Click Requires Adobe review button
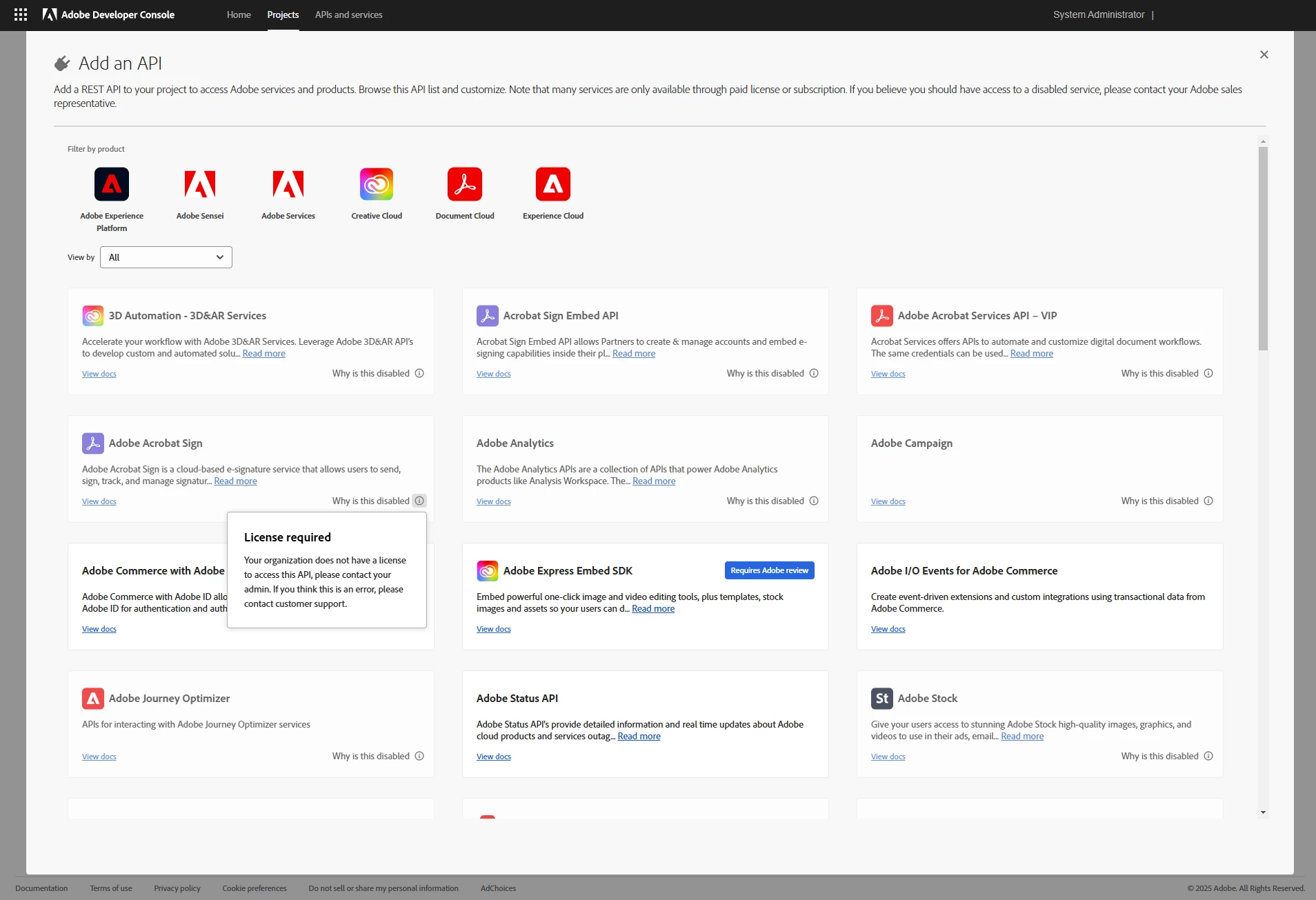The image size is (1316, 900). pos(770,570)
